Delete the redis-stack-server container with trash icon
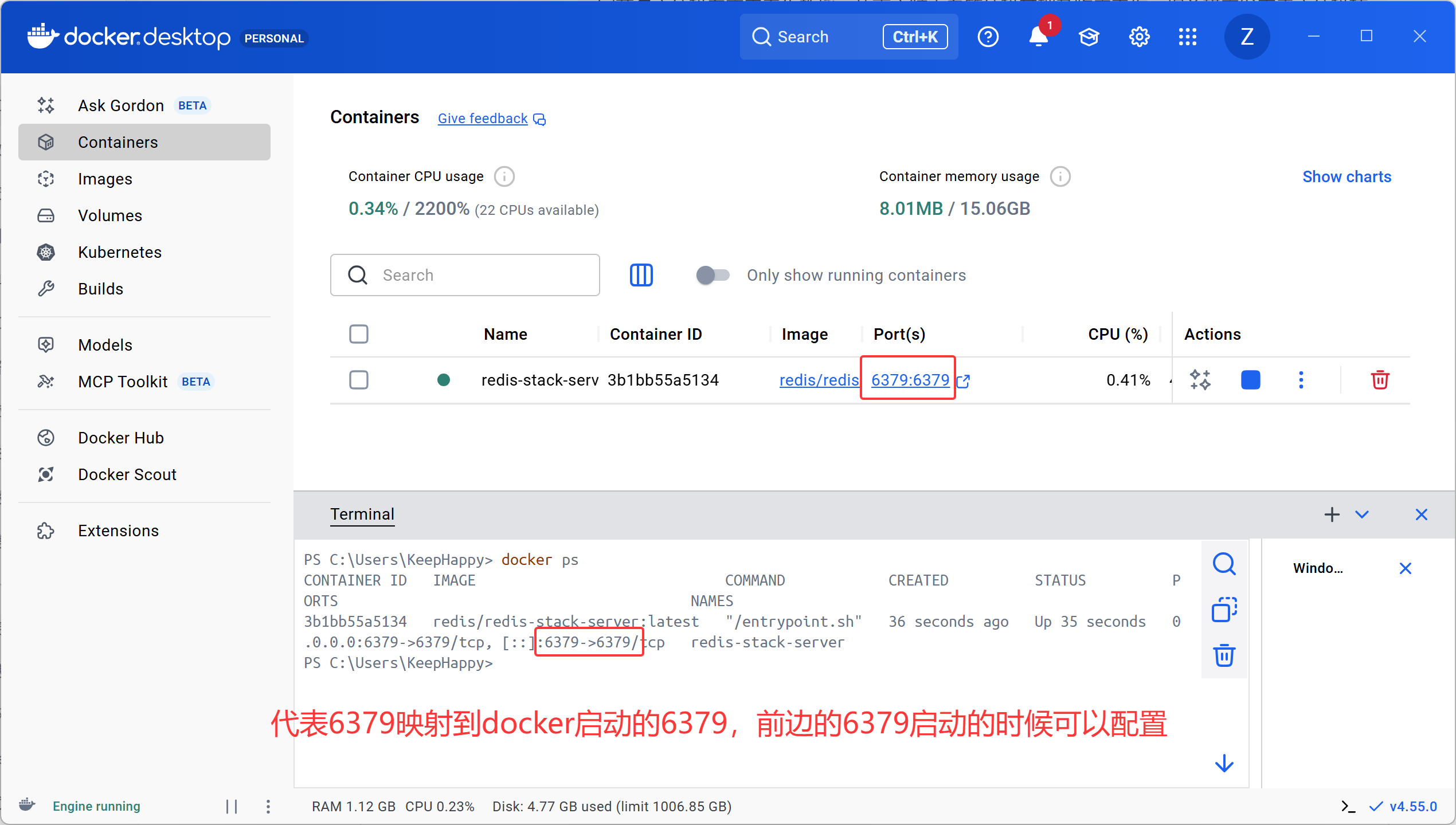The height and width of the screenshot is (825, 1456). pyautogui.click(x=1380, y=380)
